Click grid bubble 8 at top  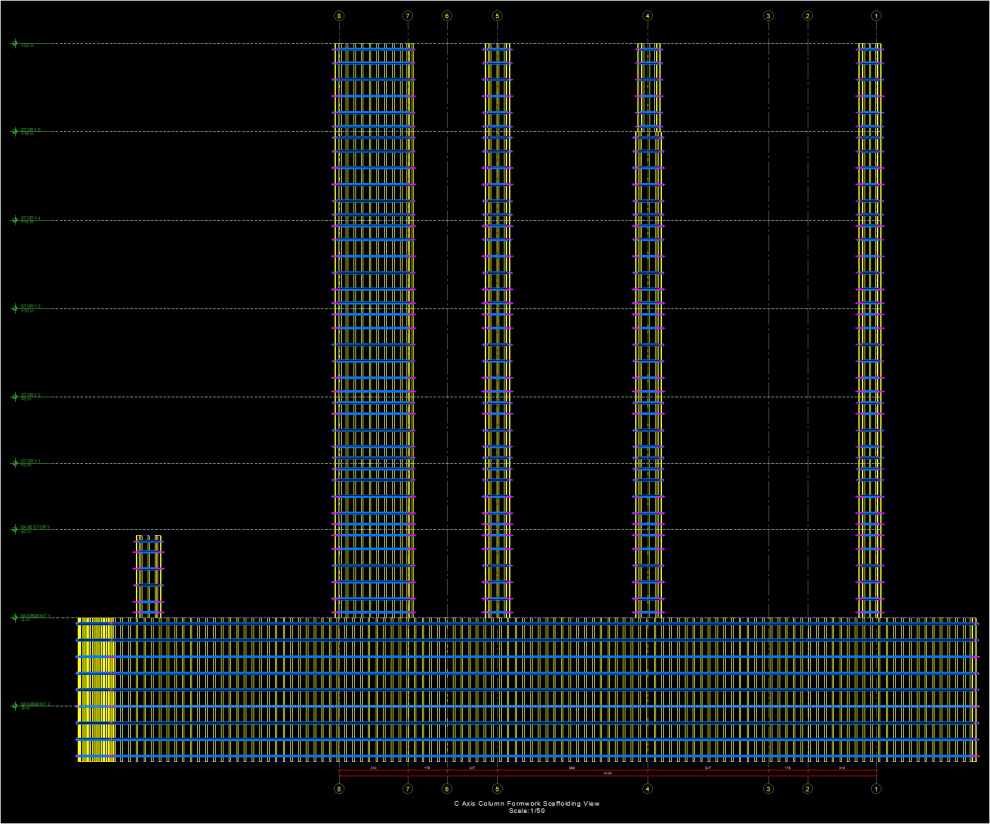click(x=339, y=16)
